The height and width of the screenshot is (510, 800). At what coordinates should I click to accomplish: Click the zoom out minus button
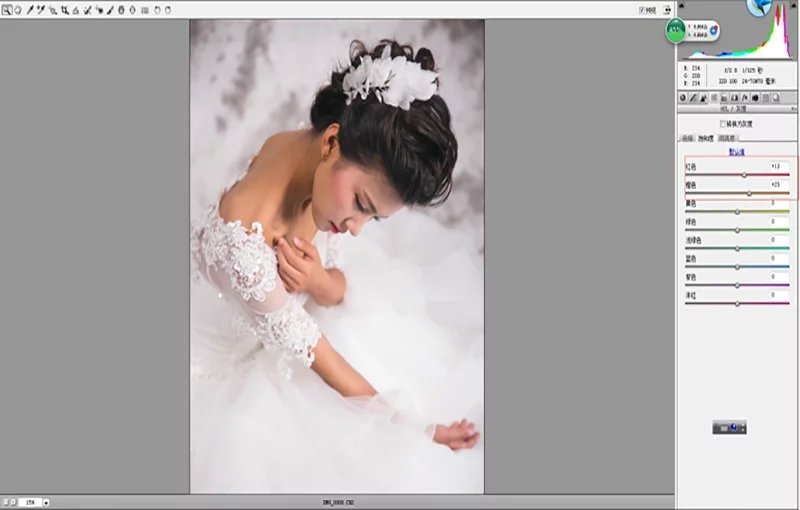4,502
